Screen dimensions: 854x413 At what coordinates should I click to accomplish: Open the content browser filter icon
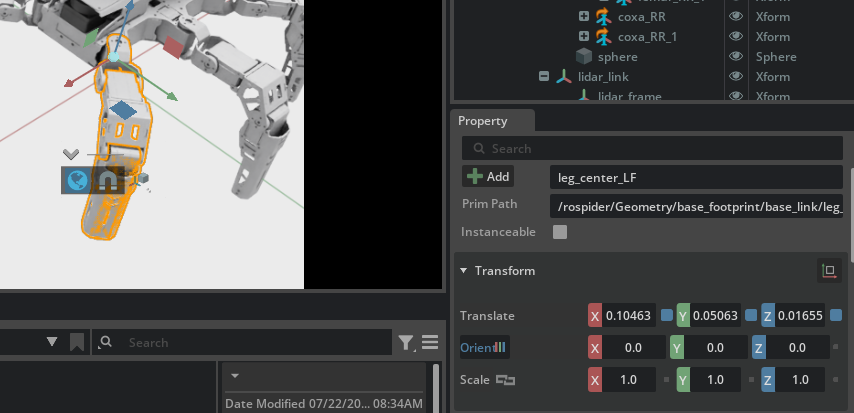(406, 342)
